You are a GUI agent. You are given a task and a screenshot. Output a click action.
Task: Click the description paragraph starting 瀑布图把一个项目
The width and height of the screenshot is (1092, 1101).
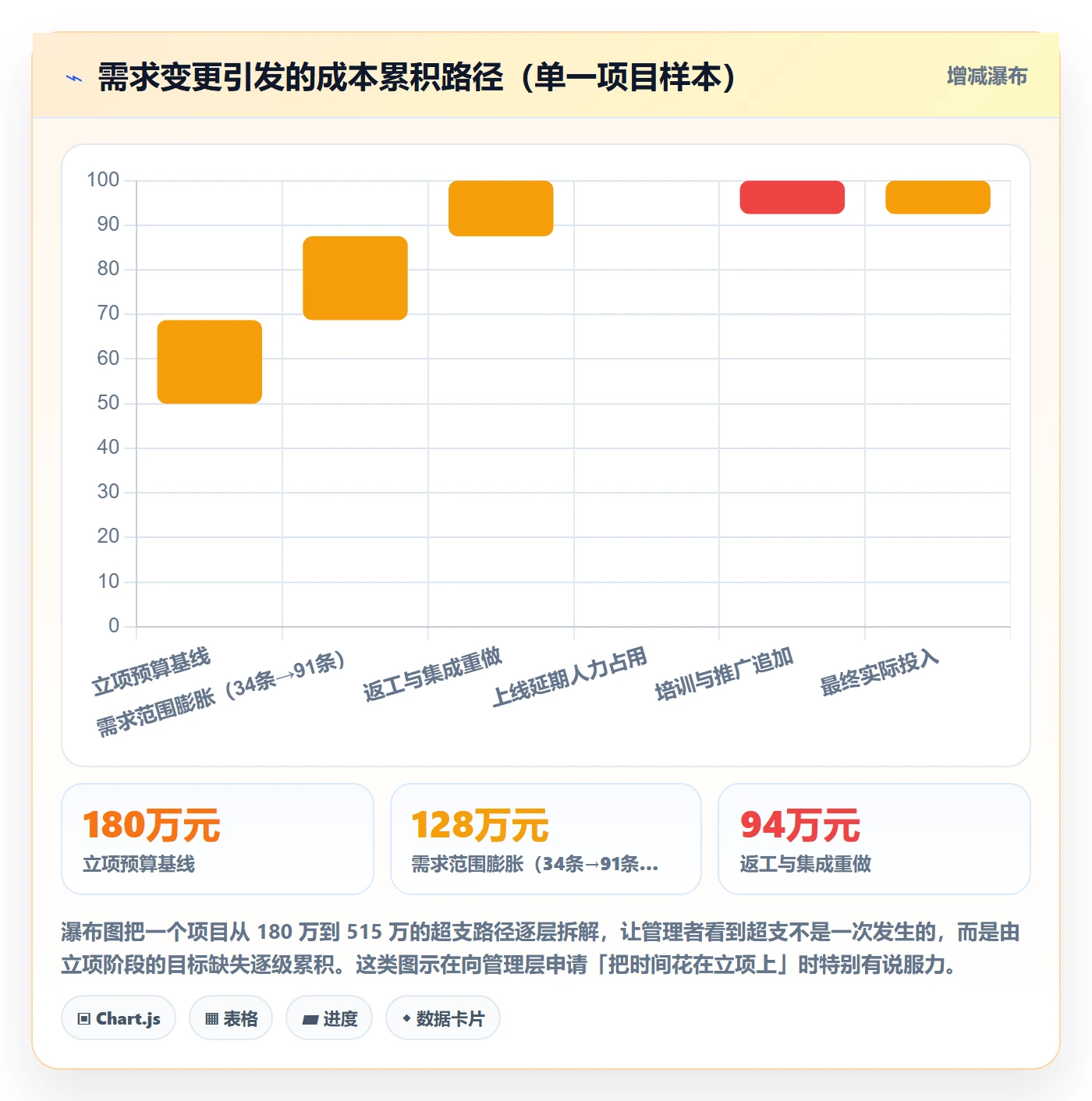pyautogui.click(x=541, y=948)
